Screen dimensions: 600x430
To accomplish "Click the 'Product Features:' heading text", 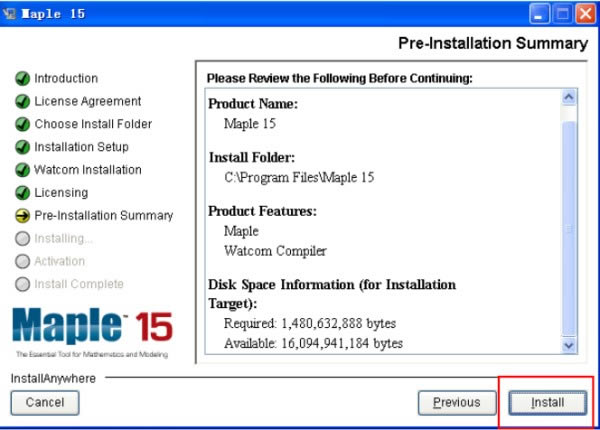I will tap(262, 211).
